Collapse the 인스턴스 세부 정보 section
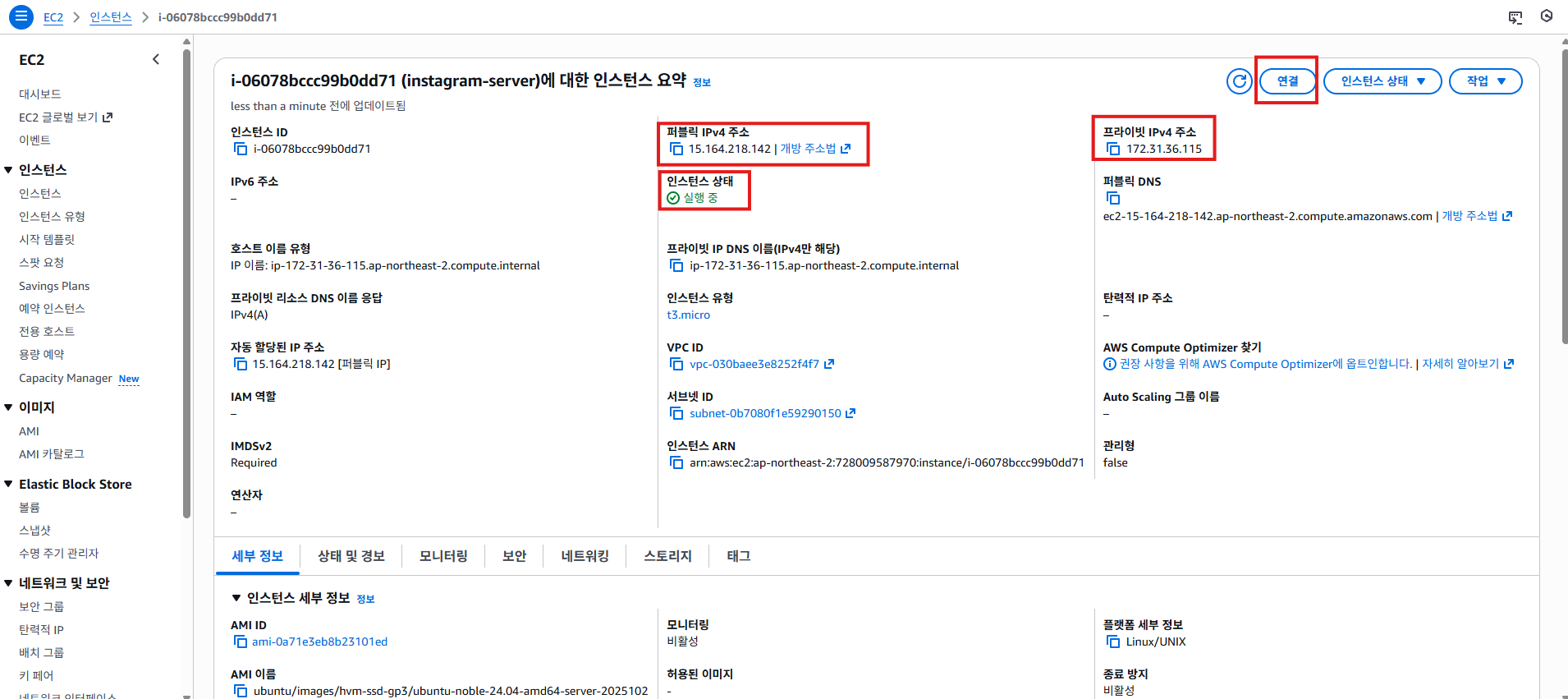1568x699 pixels. click(236, 598)
